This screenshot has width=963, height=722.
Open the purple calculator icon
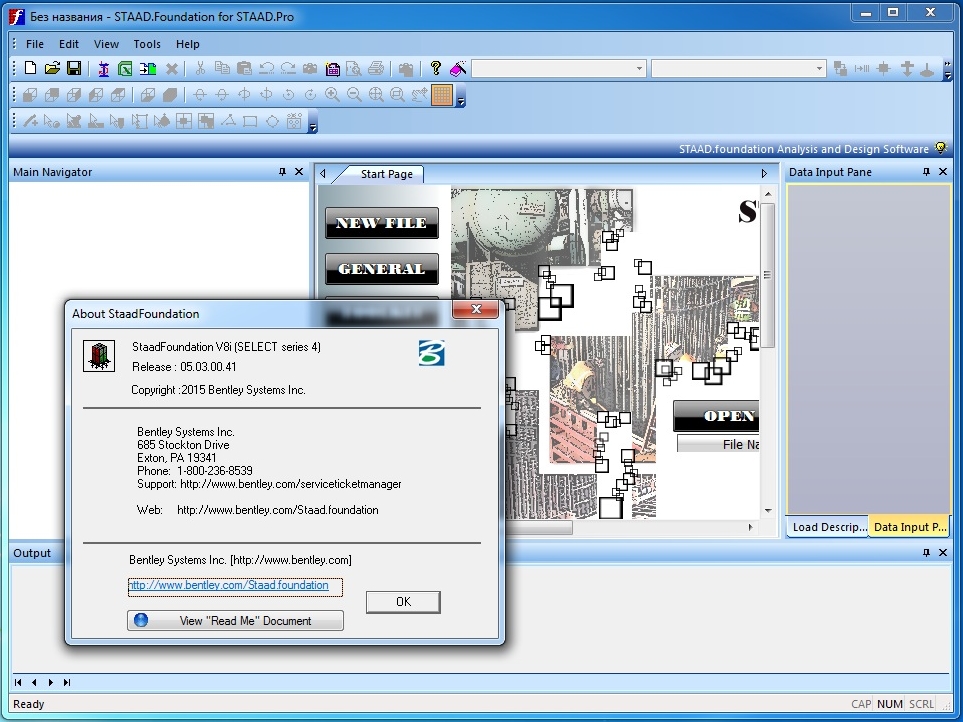pos(332,69)
